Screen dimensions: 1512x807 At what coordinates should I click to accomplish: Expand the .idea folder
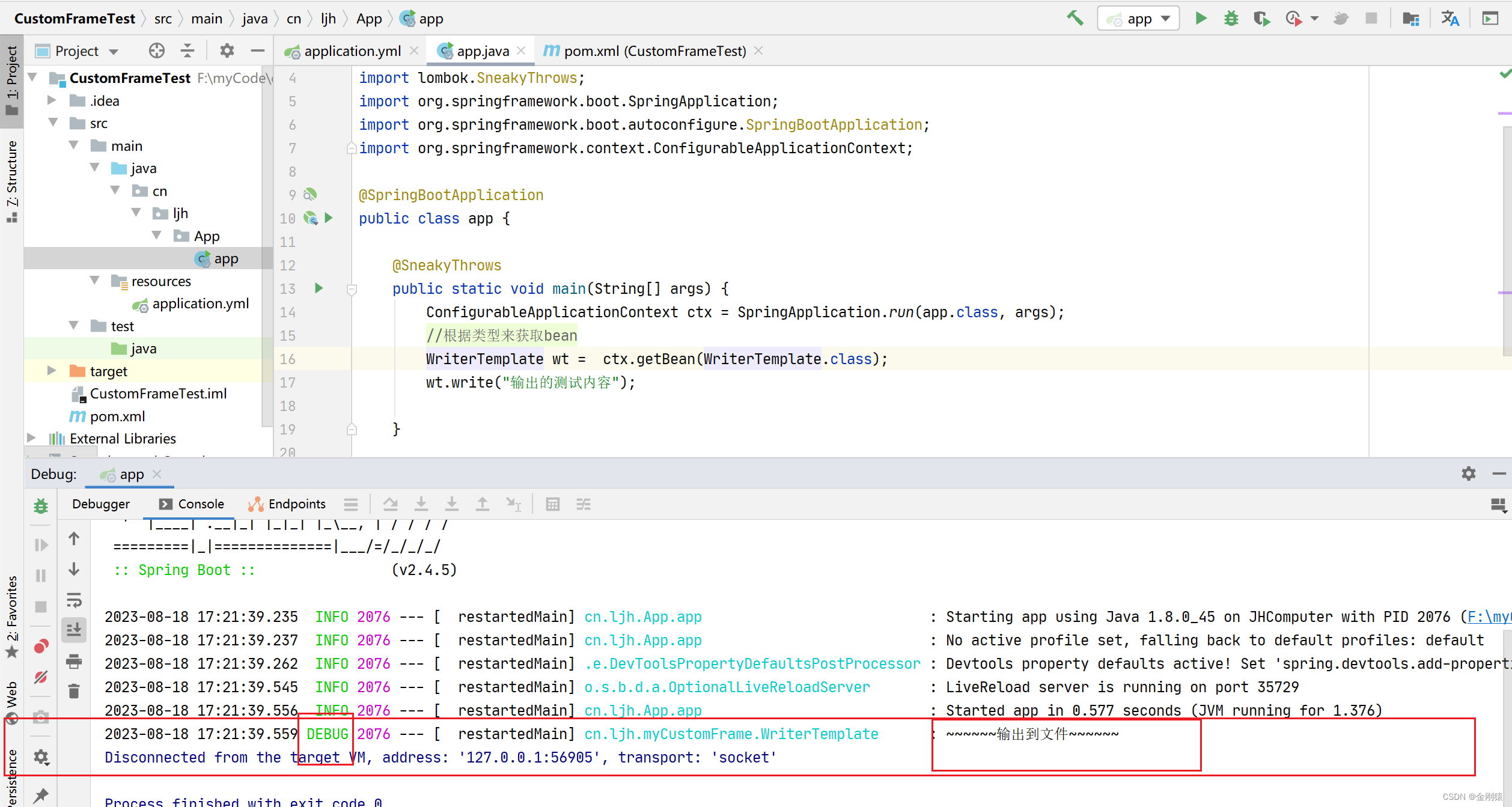52,100
